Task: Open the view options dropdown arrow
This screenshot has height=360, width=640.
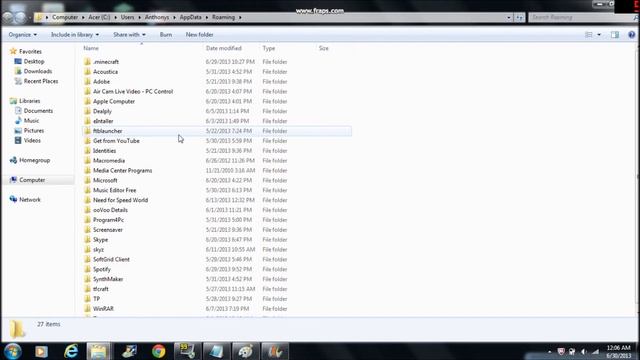Action: (599, 35)
